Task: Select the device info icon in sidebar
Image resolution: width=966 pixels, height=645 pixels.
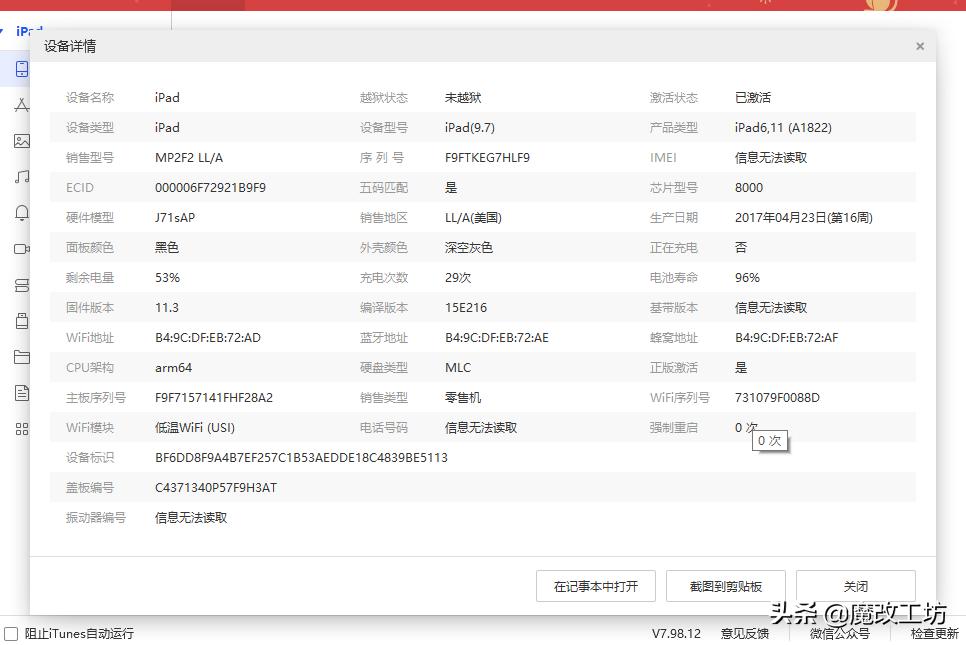Action: (22, 69)
